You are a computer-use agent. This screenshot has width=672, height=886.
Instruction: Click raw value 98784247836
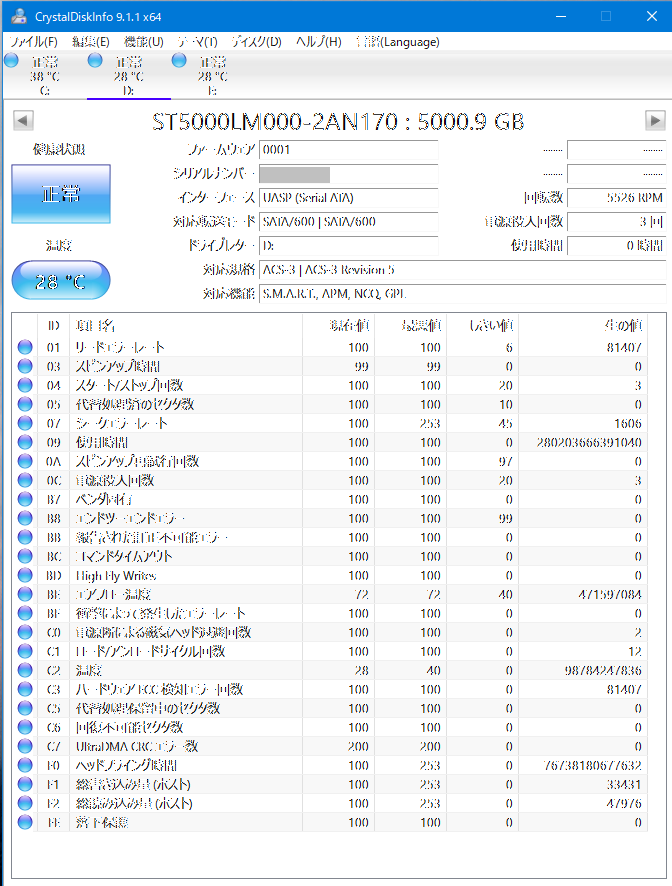click(x=603, y=670)
